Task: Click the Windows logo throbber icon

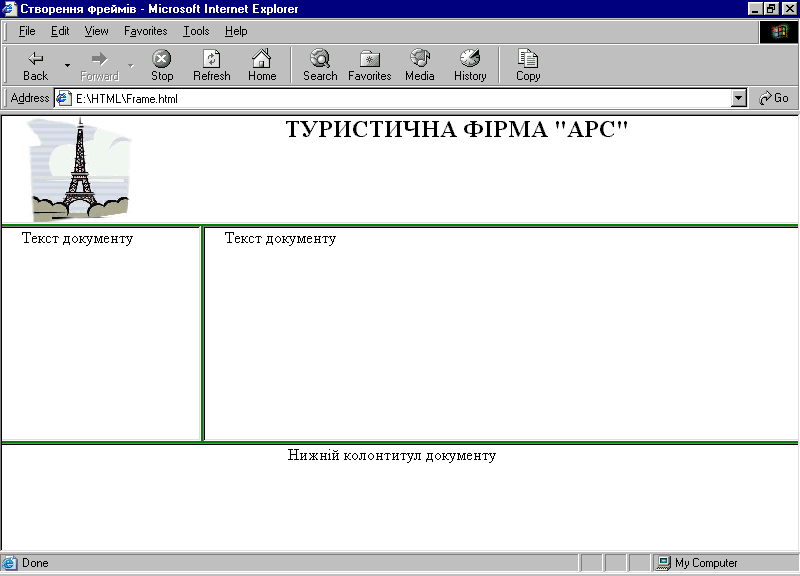Action: pos(779,32)
